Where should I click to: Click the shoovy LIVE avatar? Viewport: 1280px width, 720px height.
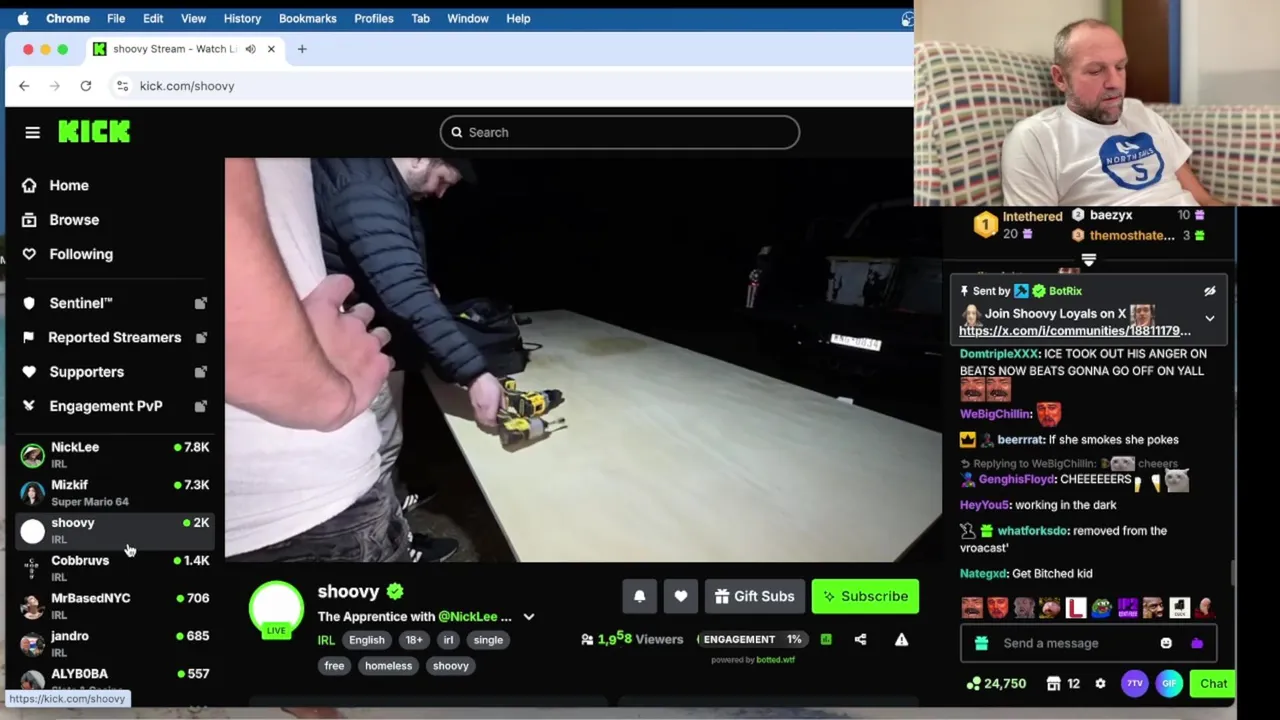pos(276,610)
